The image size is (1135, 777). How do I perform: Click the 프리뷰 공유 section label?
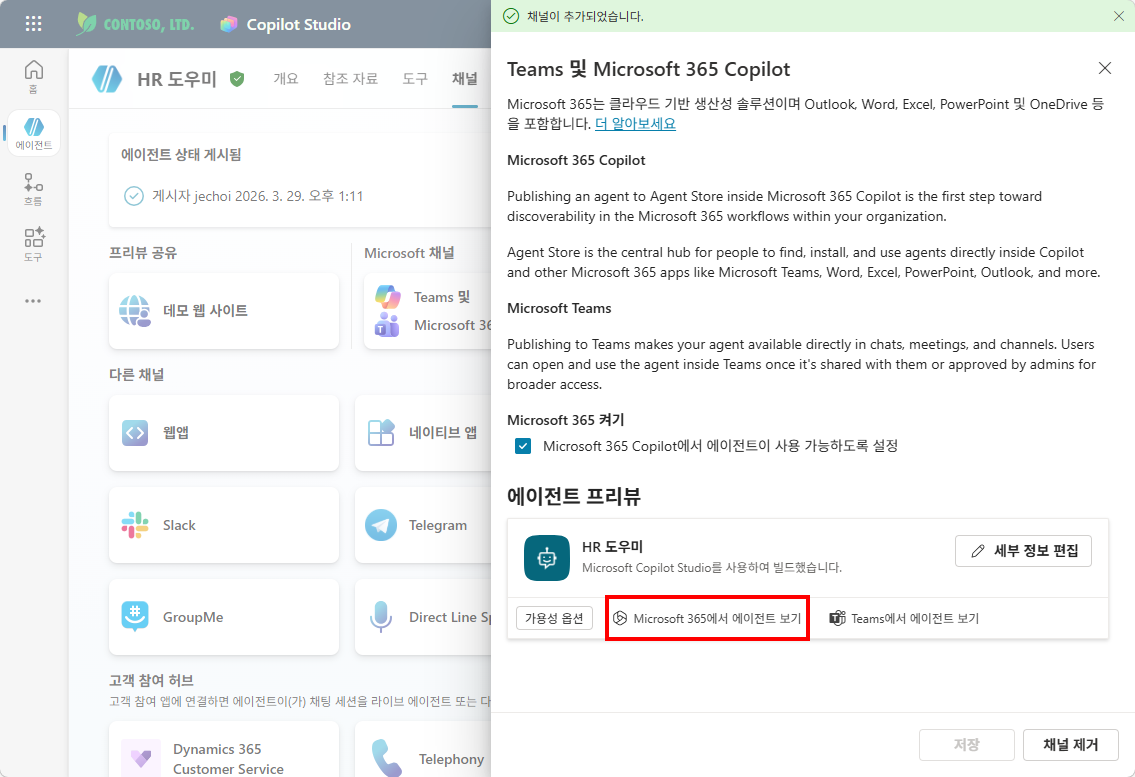[x=143, y=253]
